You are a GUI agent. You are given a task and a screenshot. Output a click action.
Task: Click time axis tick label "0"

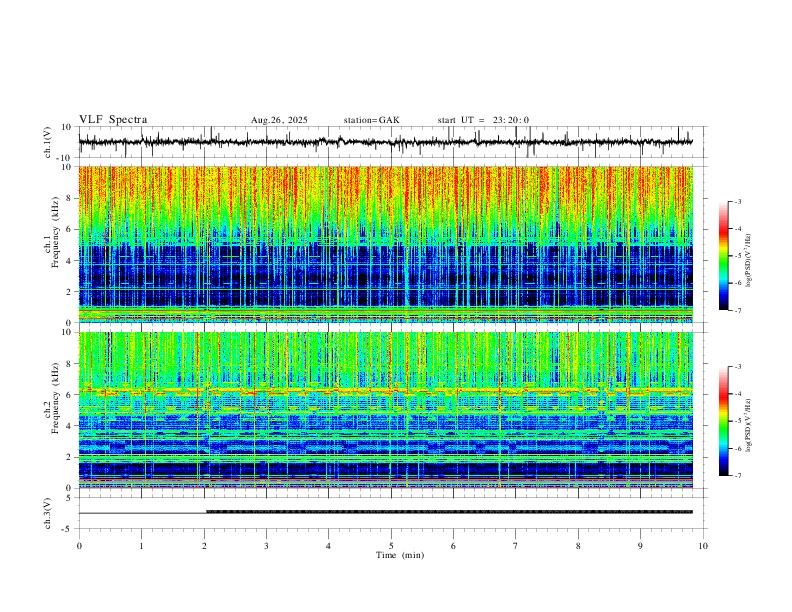79,546
